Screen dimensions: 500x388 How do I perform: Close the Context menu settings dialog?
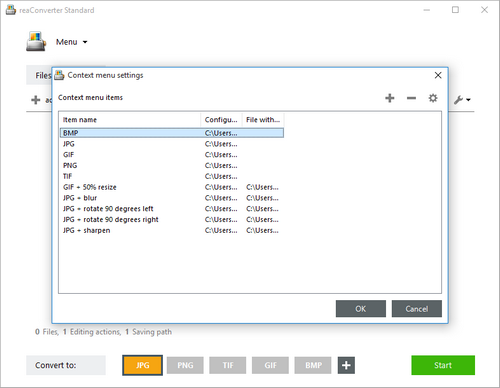pos(438,75)
